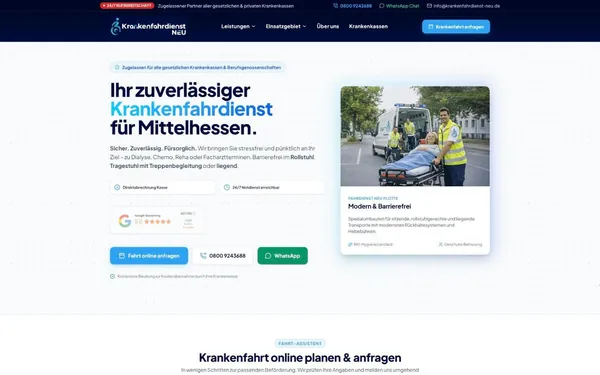Screen dimensions: 600x375
Task: Click the WhatsApp icon in the green button
Action: pos(268,256)
